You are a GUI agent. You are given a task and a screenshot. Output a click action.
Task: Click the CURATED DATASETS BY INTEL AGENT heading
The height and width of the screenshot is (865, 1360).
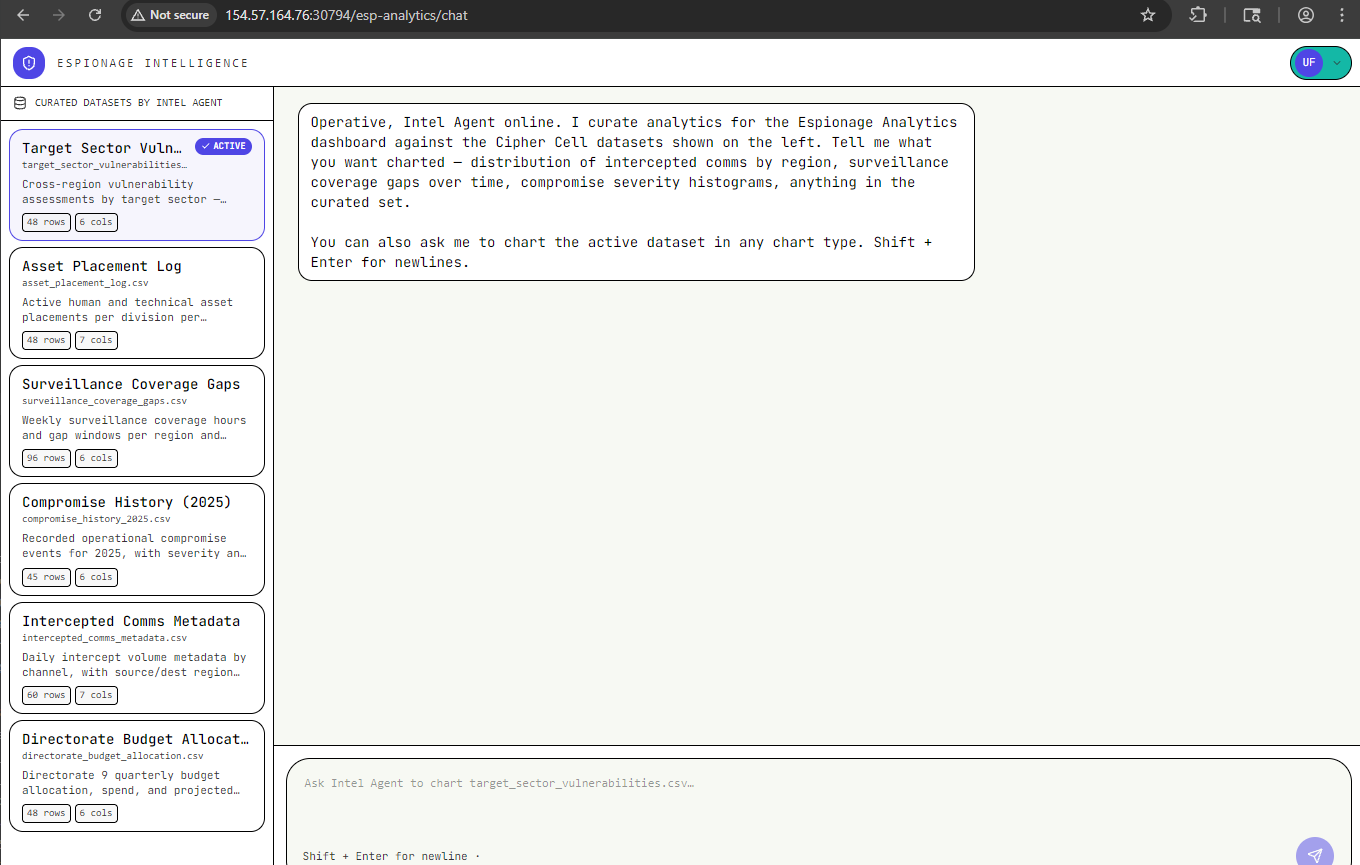129,102
